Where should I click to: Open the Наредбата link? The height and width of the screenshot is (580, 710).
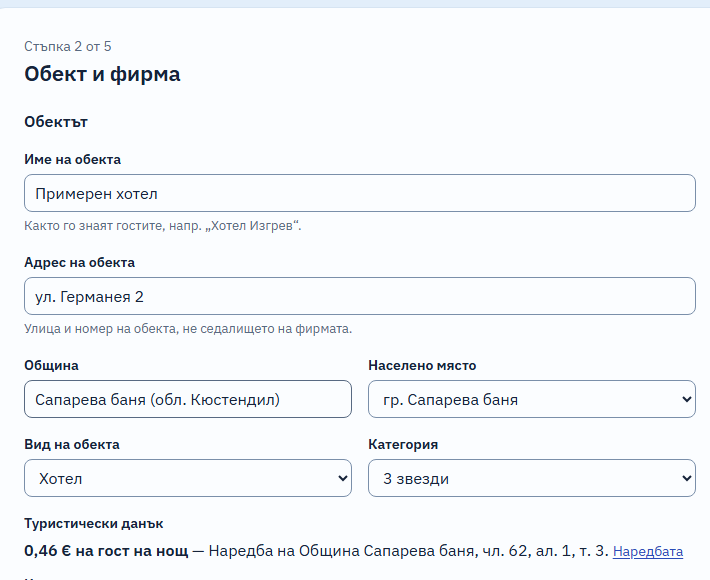[x=648, y=551]
